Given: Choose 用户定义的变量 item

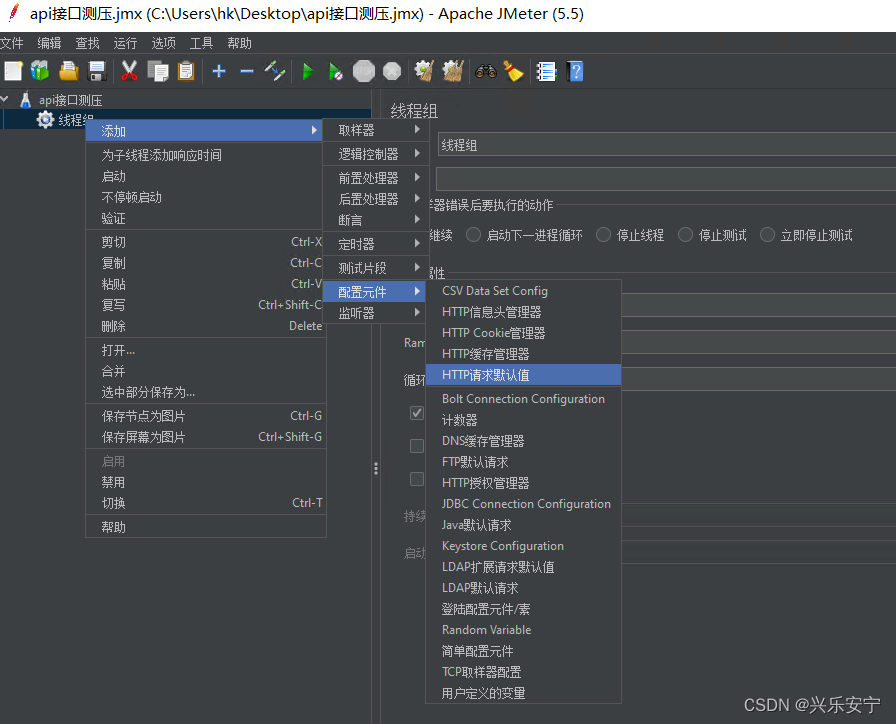Looking at the screenshot, I should [523, 693].
